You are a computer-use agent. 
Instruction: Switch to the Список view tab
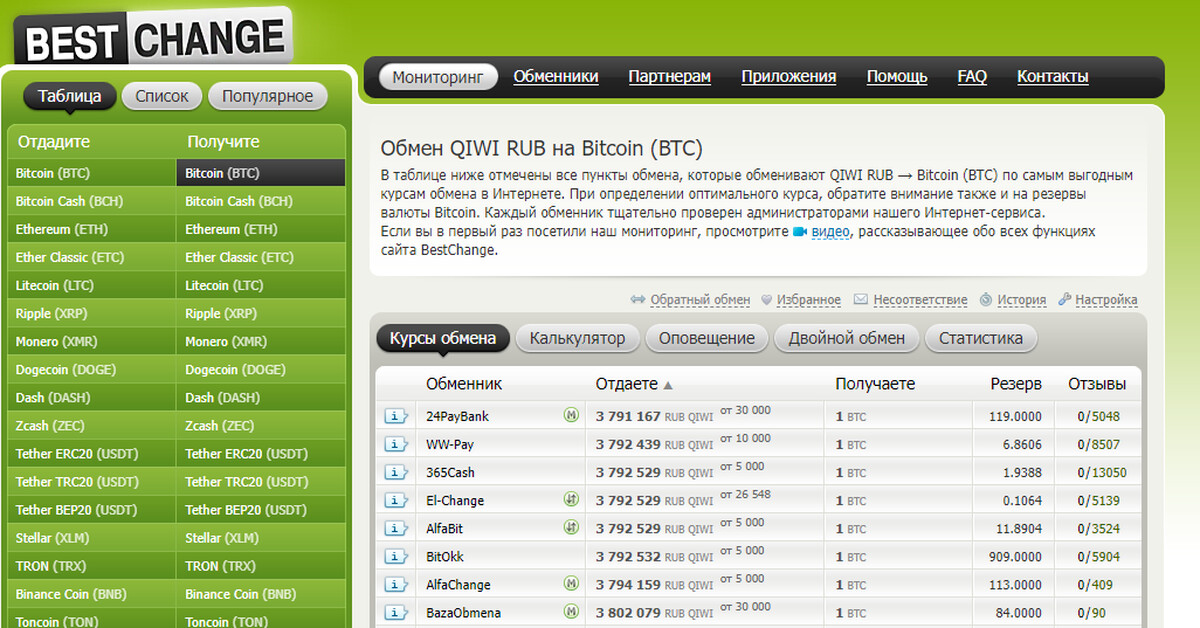pos(162,96)
